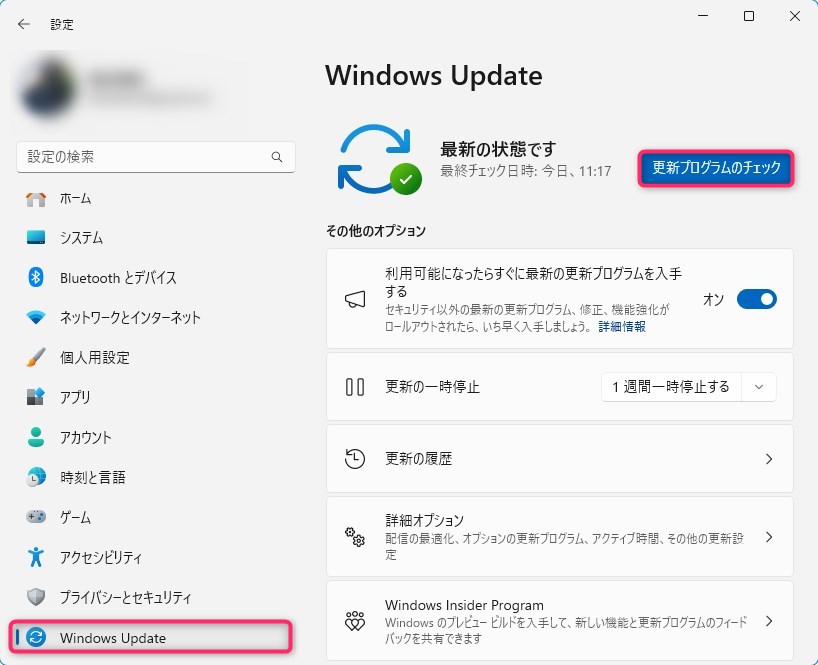
Task: Expand 更新の履歴 with the chevron
Action: (x=768, y=459)
